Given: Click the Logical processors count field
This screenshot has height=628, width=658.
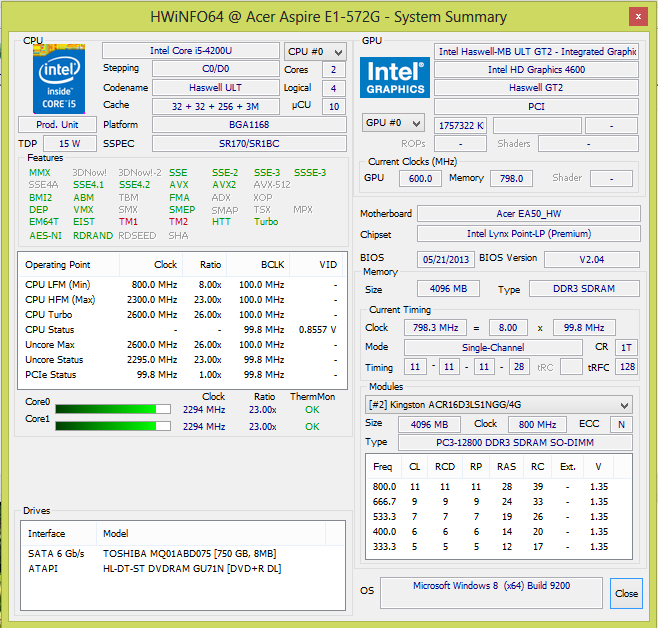Looking at the screenshot, I should 334,88.
